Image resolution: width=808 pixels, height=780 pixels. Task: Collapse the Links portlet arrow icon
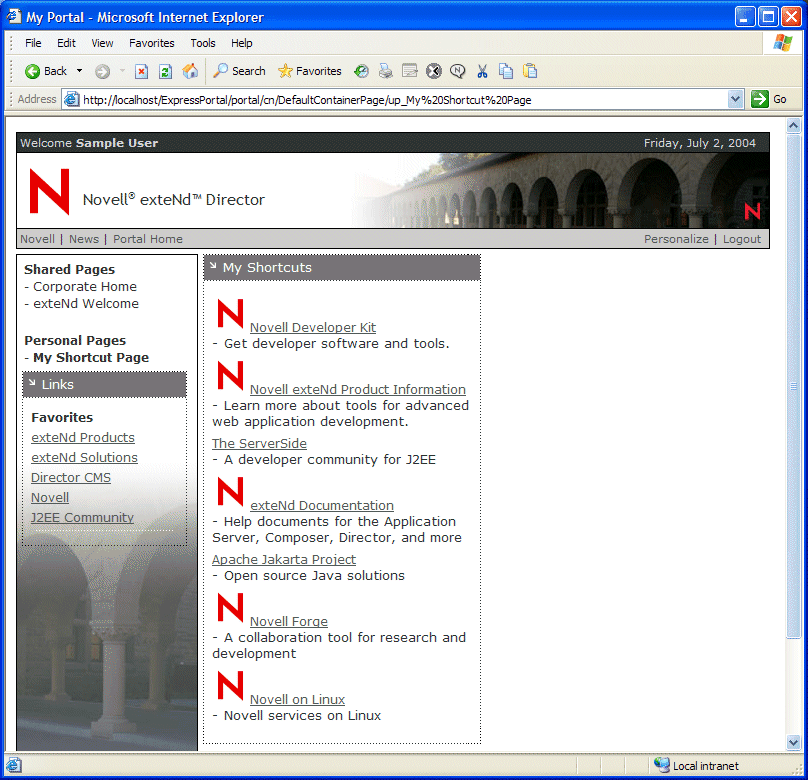click(x=32, y=383)
